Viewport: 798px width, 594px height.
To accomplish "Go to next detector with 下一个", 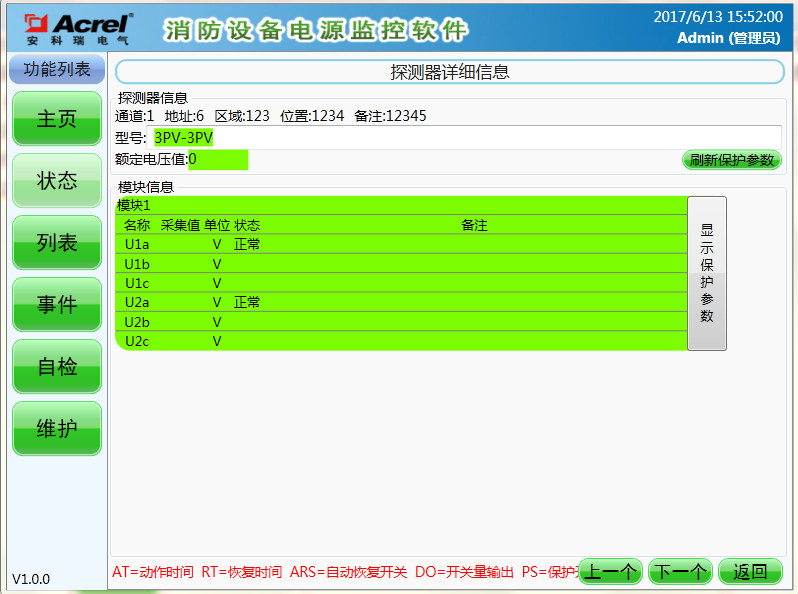I will 680,572.
